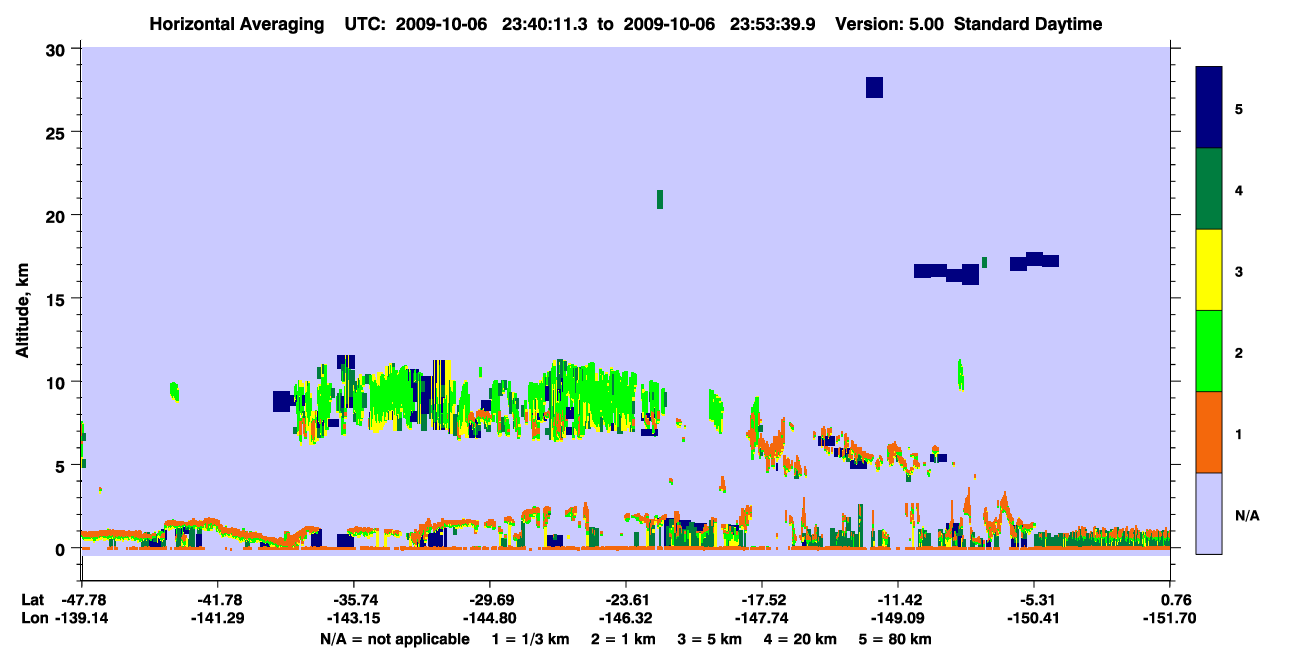This screenshot has width=1300, height=667.
Task: Click the orange color bar segment labeled 1
Action: coord(1209,432)
